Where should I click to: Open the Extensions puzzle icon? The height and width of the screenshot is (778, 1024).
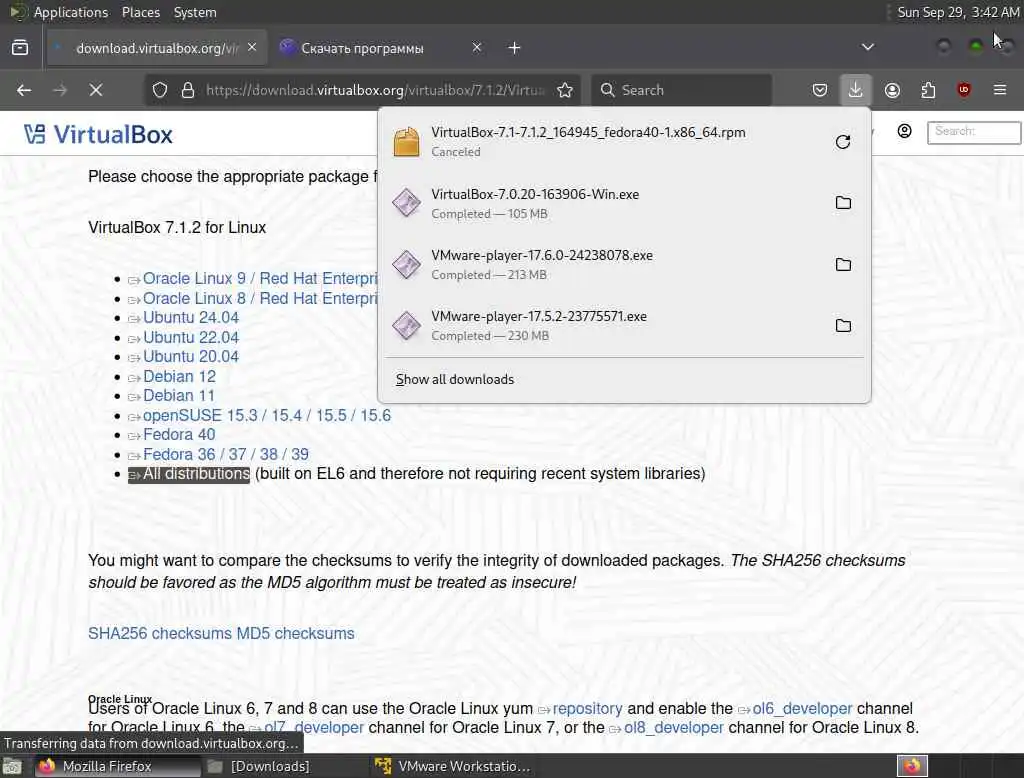928,90
